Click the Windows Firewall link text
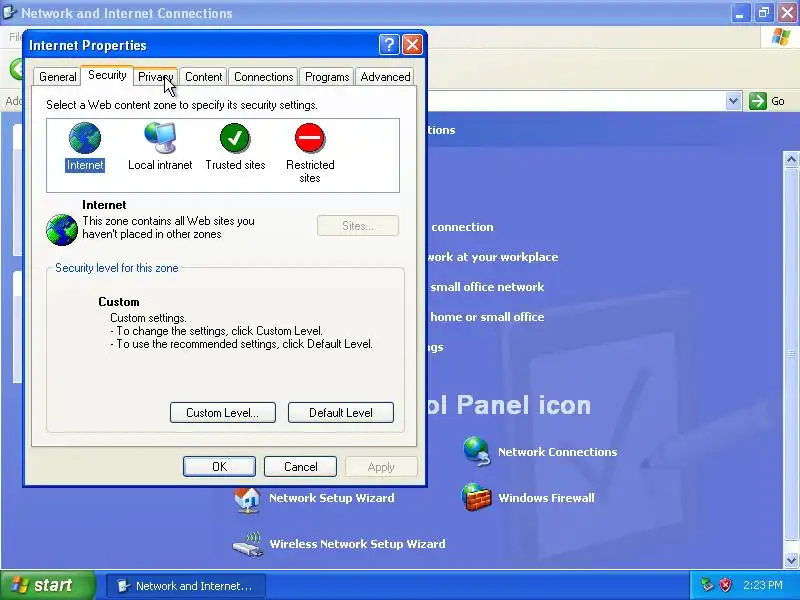 [x=546, y=498]
